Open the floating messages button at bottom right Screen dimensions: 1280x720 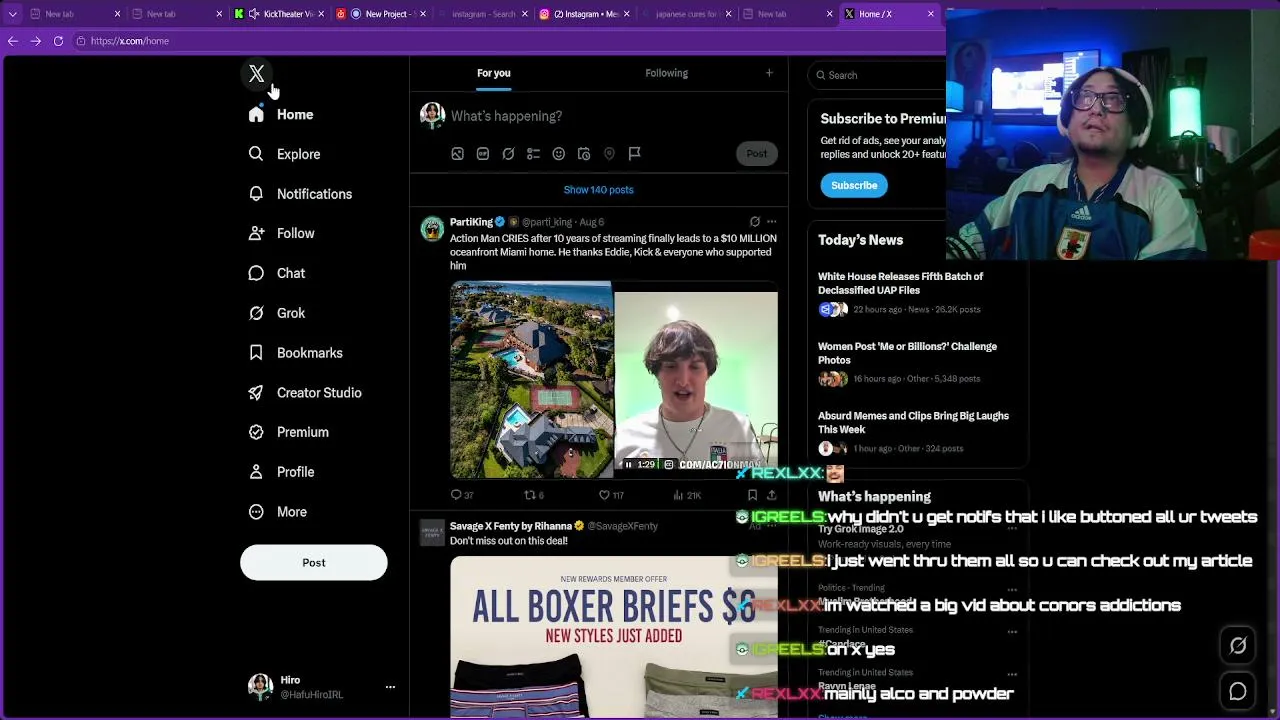click(1238, 691)
